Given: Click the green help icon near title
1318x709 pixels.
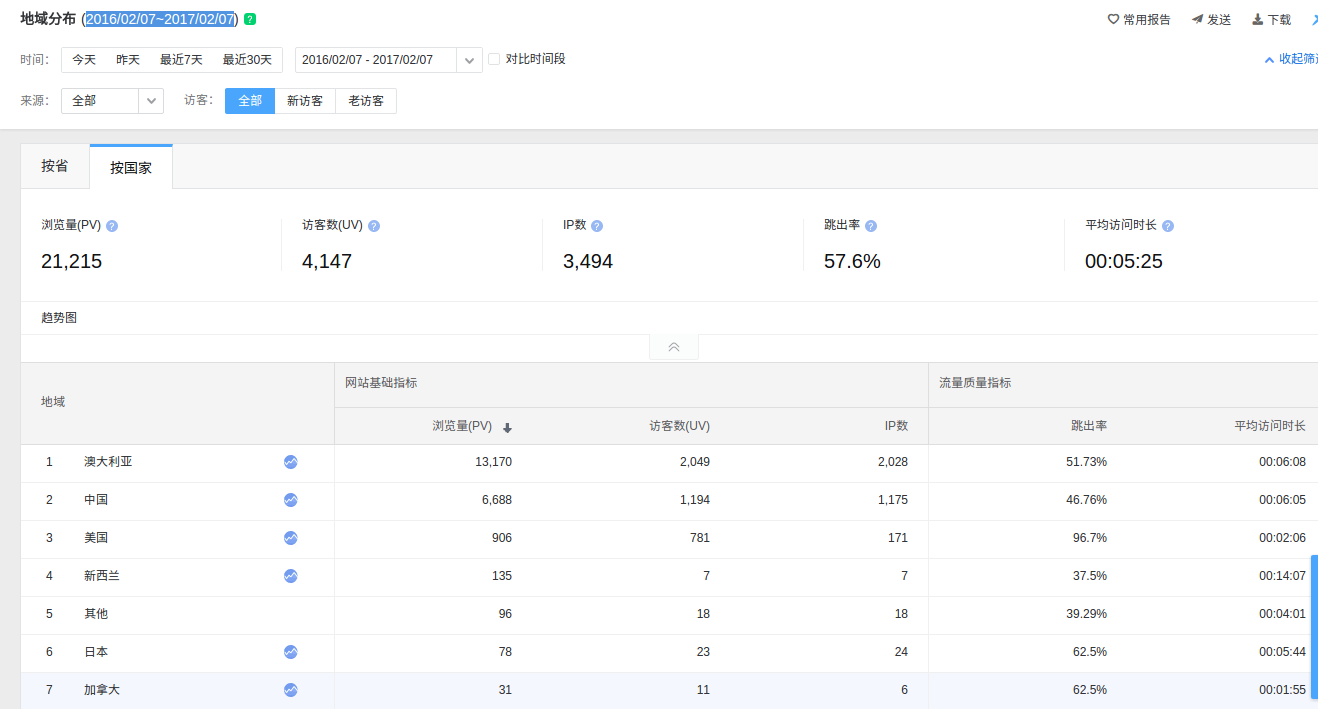Looking at the screenshot, I should tap(250, 19).
